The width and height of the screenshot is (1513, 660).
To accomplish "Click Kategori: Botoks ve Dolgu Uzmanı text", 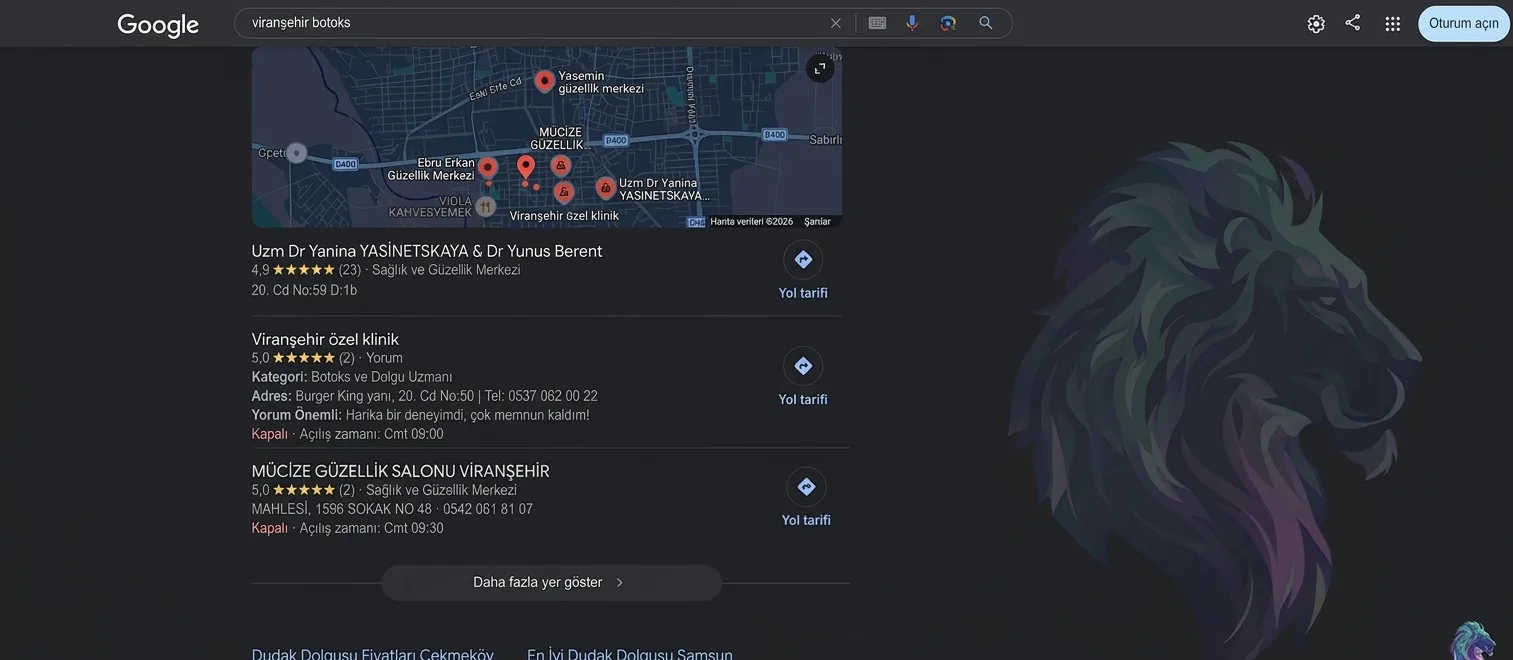I will coord(352,377).
